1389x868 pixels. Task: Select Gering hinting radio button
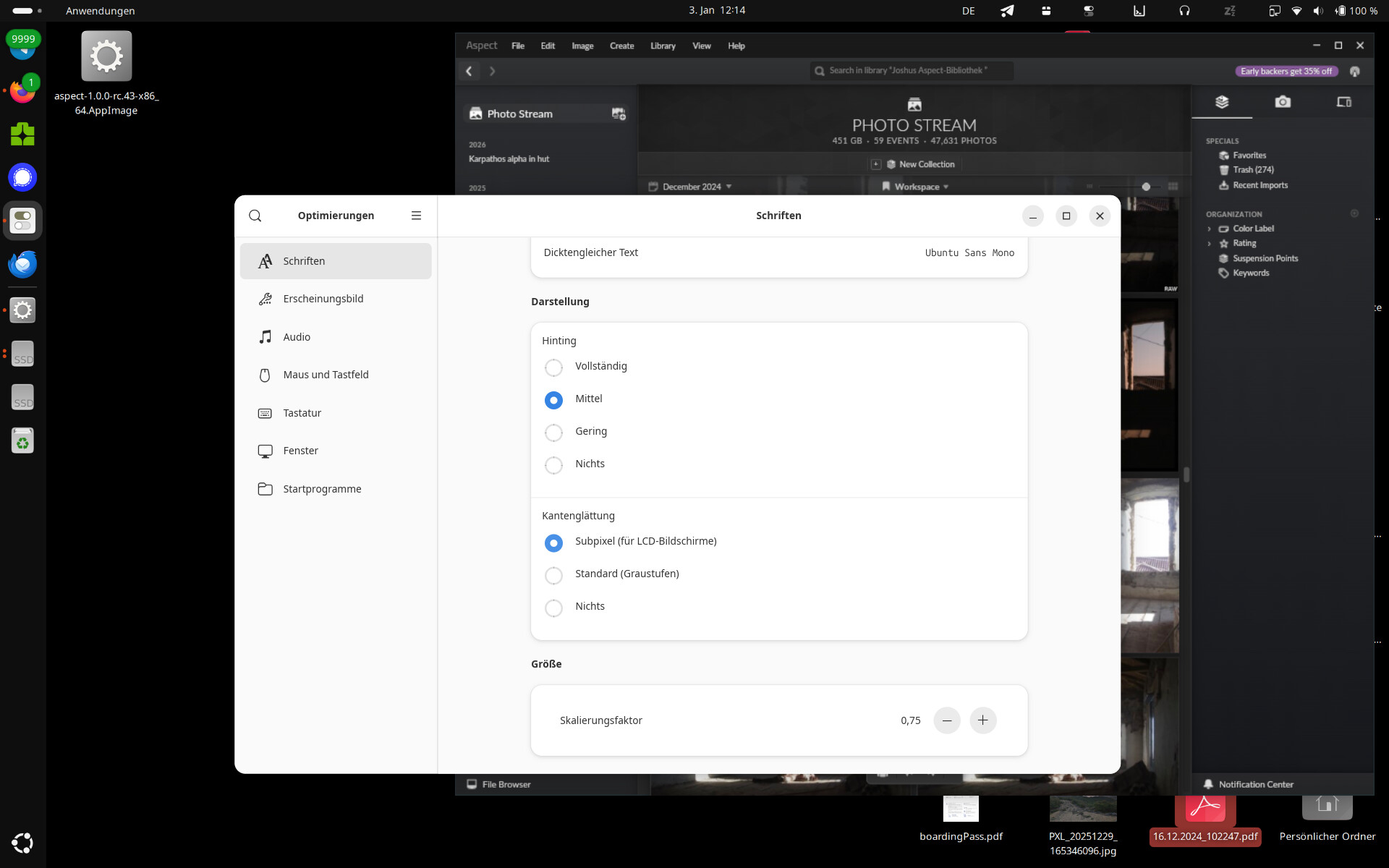point(553,433)
